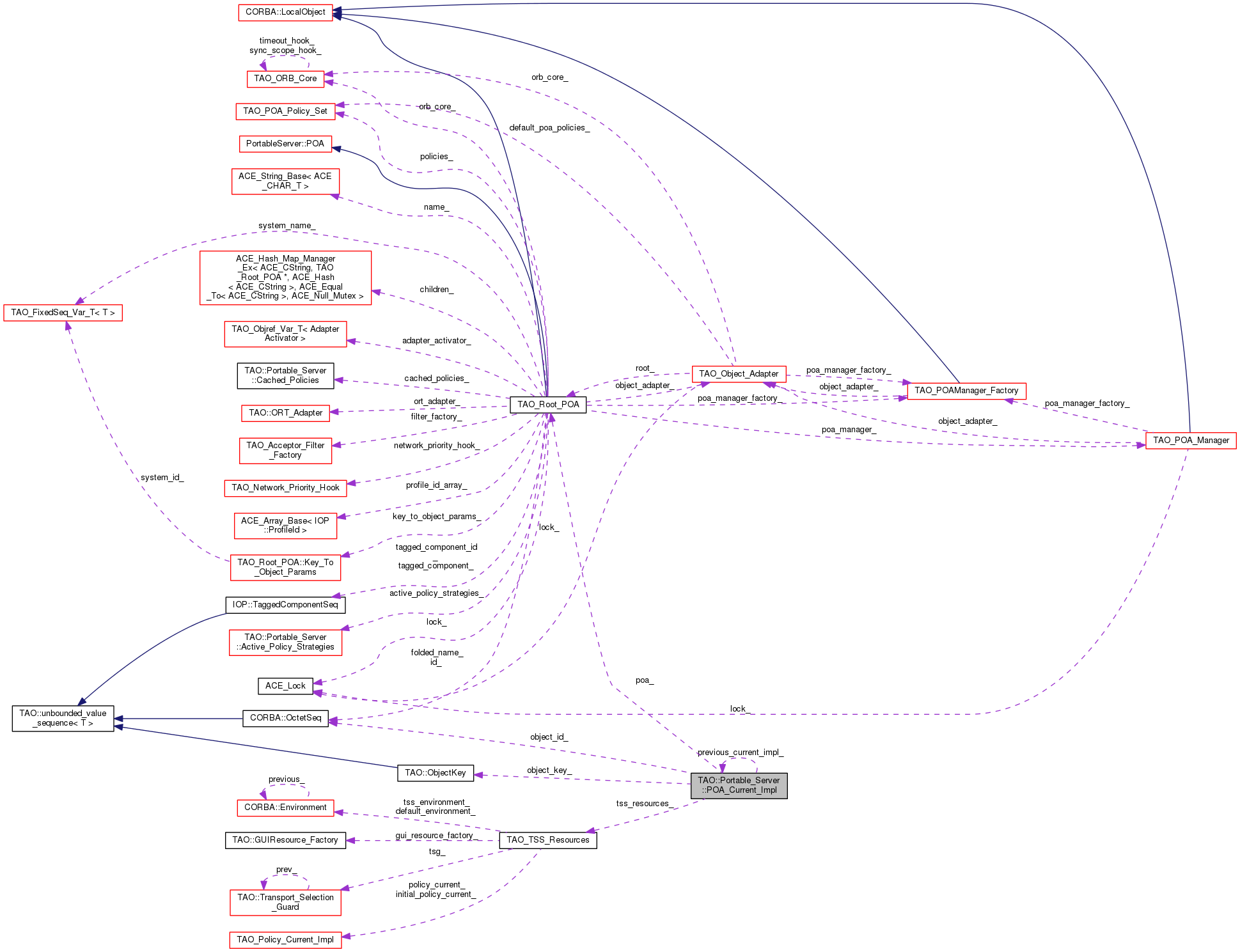Open TAO::Portable_Server::Active_Policy_Strategies node
Viewport: 1240px width, 952px height.
pyautogui.click(x=285, y=642)
